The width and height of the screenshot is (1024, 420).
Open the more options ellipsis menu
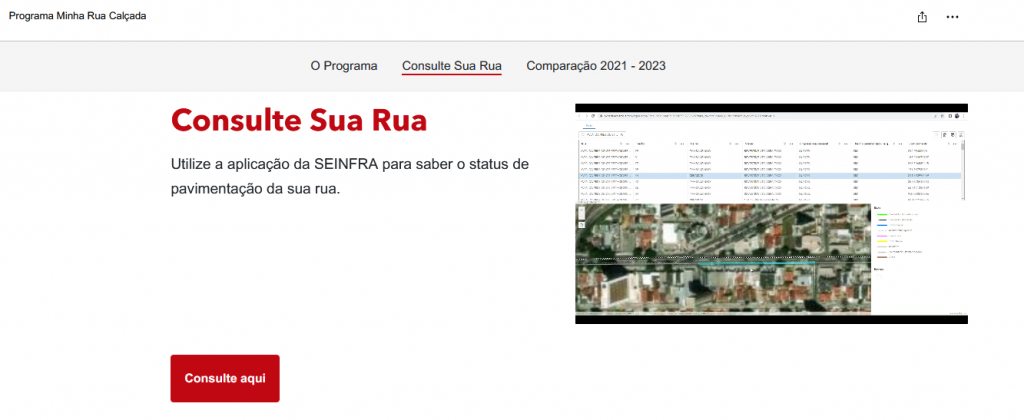click(952, 17)
